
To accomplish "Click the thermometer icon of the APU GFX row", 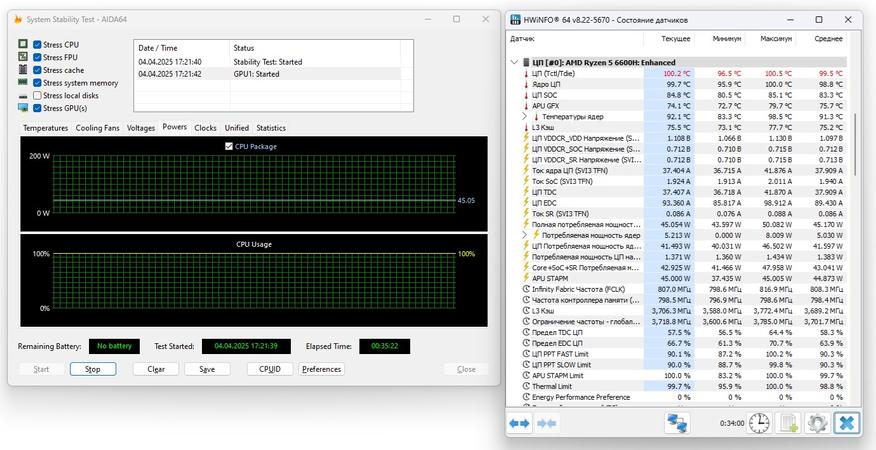I will [526, 106].
